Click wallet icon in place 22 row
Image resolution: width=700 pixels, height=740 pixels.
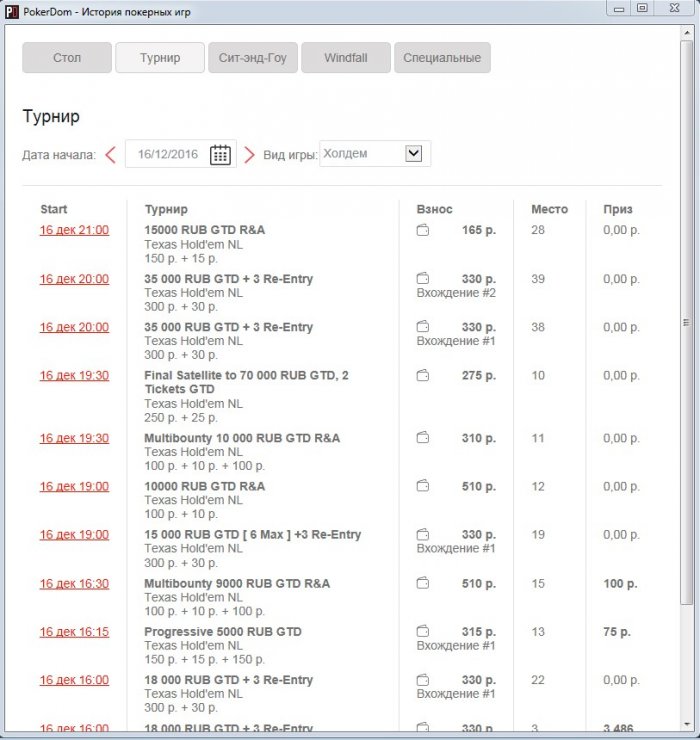(x=423, y=680)
